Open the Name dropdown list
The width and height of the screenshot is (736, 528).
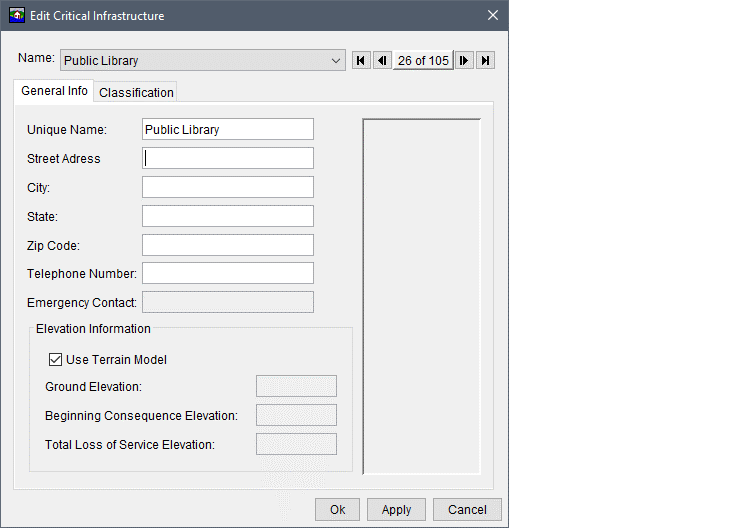pos(336,61)
